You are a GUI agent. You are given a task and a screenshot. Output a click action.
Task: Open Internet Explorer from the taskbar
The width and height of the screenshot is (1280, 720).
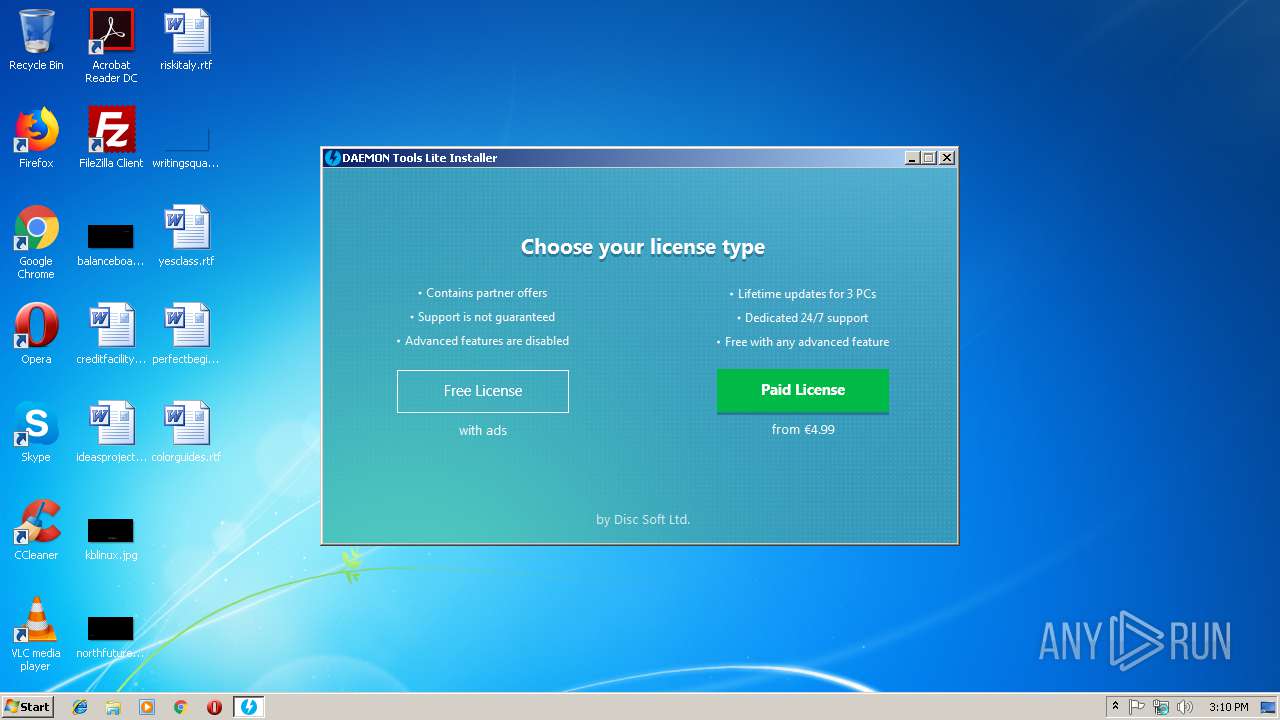pyautogui.click(x=80, y=707)
